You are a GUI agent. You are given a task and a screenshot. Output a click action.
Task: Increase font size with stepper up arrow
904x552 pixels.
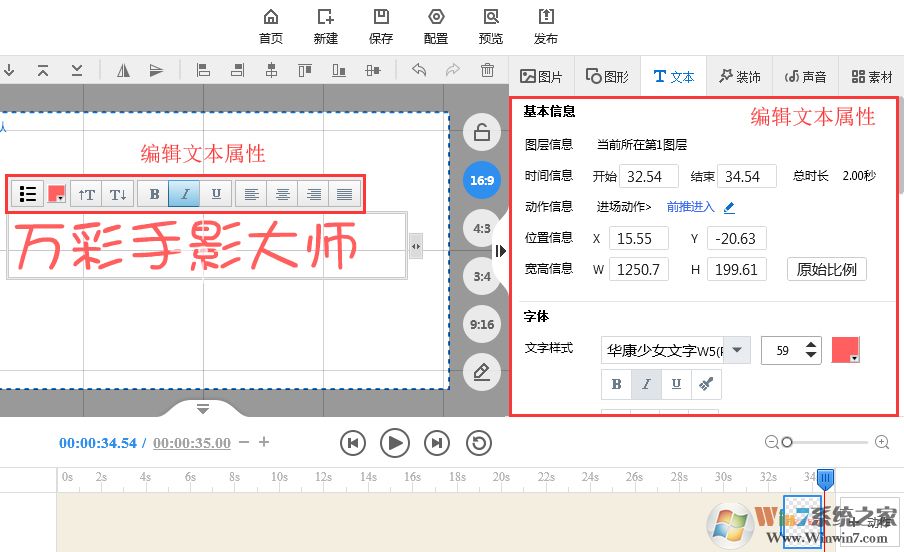pos(811,344)
